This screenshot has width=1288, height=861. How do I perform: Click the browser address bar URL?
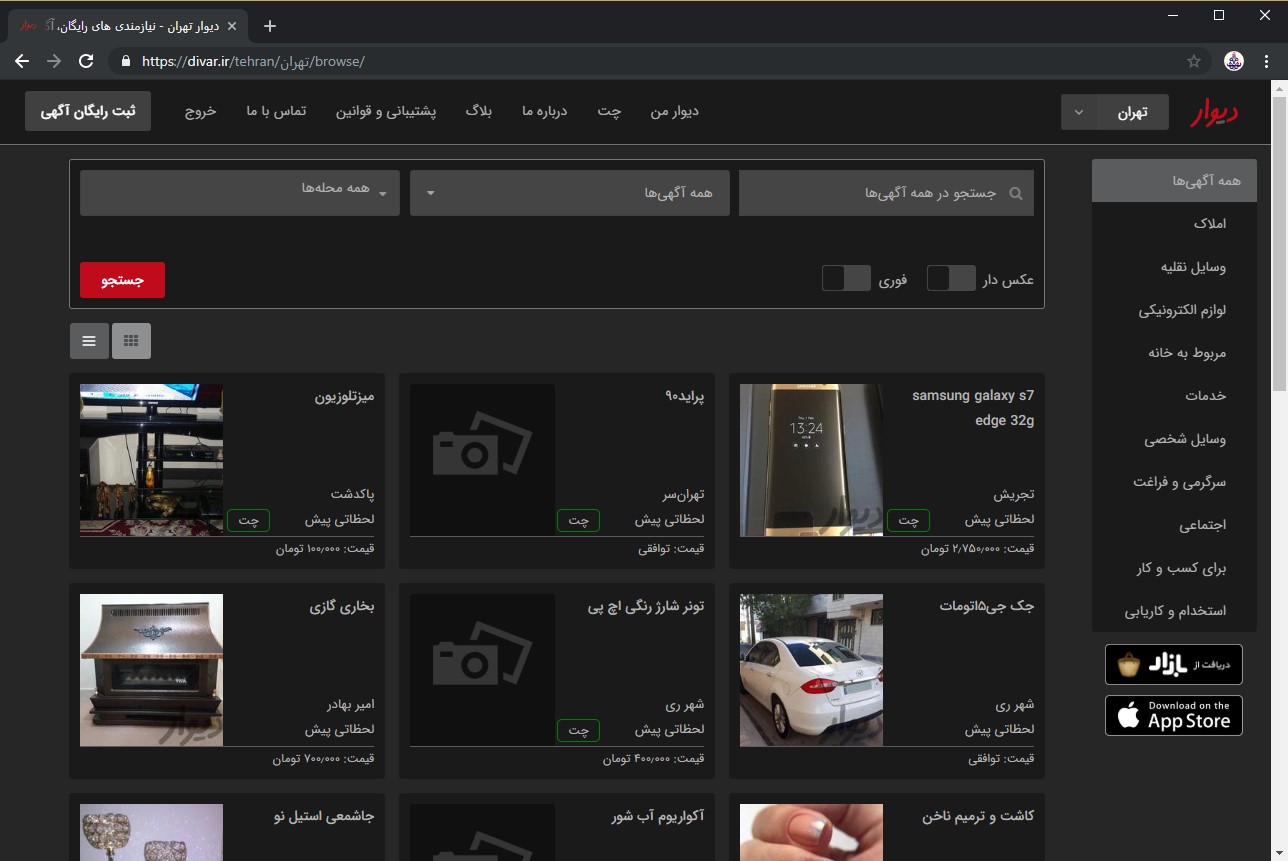253,61
